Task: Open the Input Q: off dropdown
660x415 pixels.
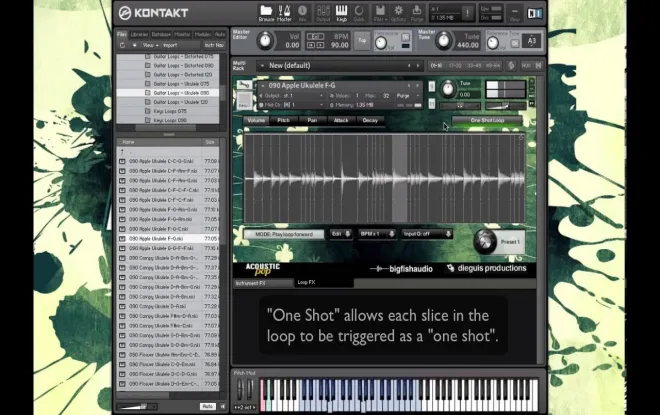Action: [427, 234]
